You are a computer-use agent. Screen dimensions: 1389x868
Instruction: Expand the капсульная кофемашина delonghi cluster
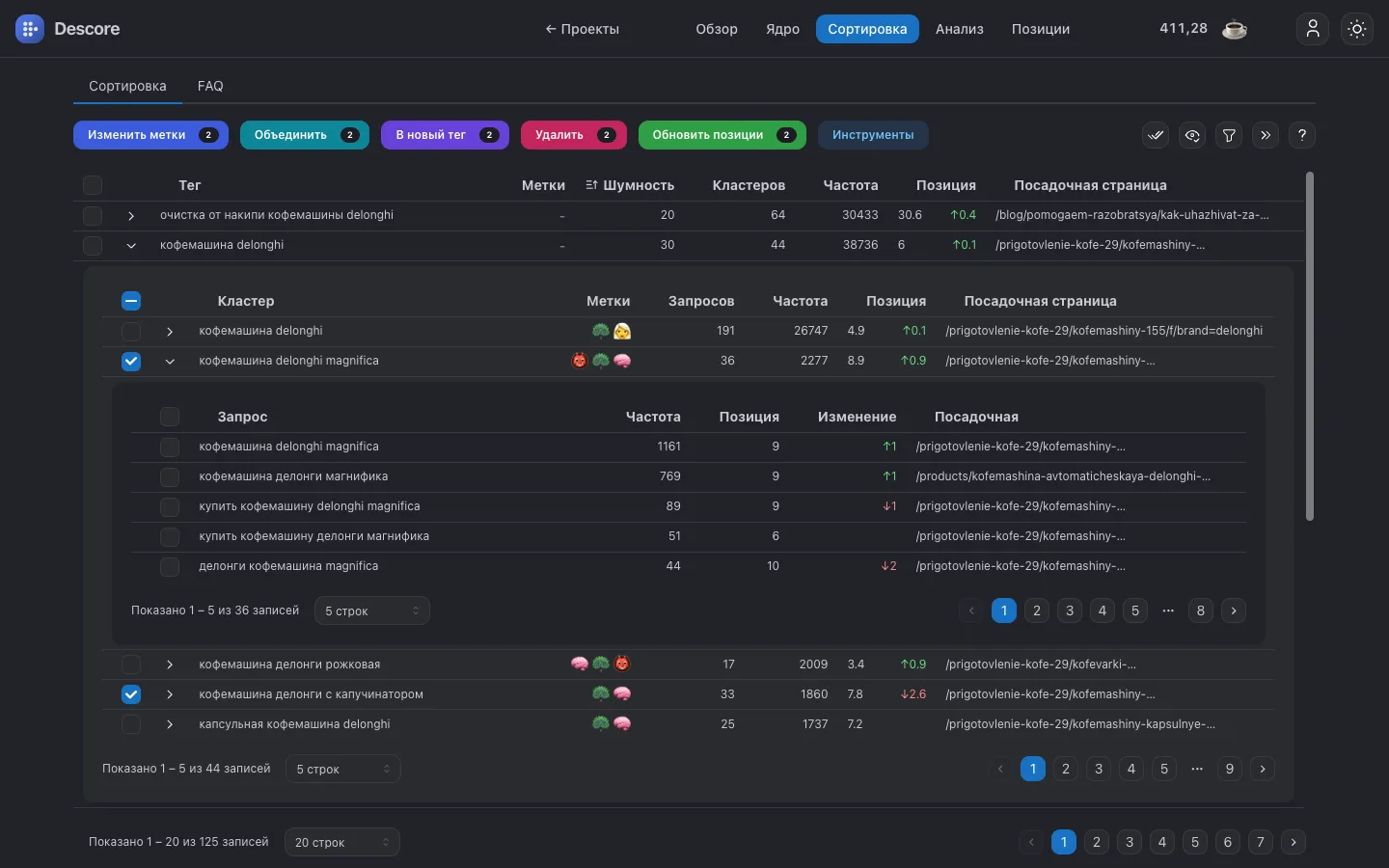click(170, 723)
